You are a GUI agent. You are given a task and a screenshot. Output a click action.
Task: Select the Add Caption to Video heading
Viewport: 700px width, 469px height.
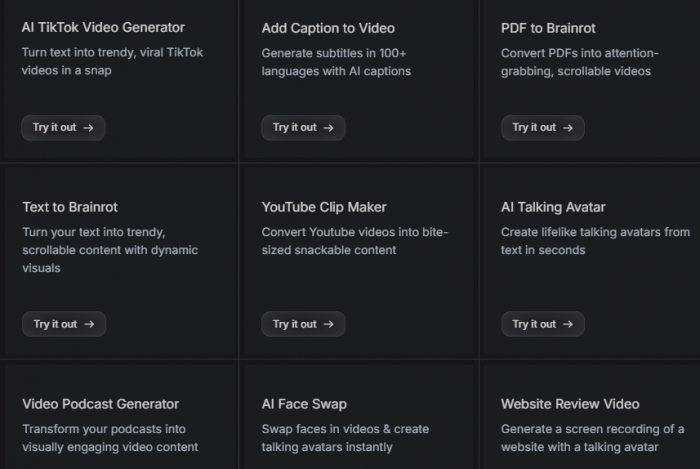click(x=328, y=28)
